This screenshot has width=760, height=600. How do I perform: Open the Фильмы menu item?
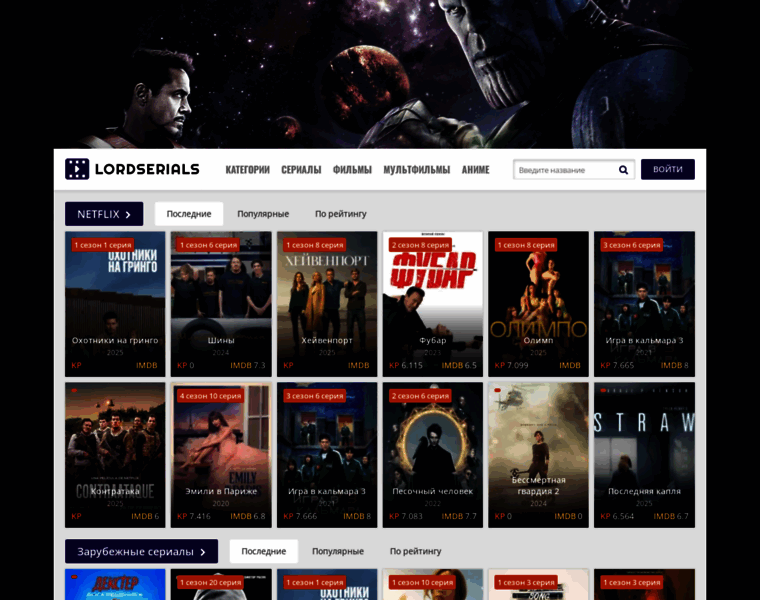coord(352,170)
